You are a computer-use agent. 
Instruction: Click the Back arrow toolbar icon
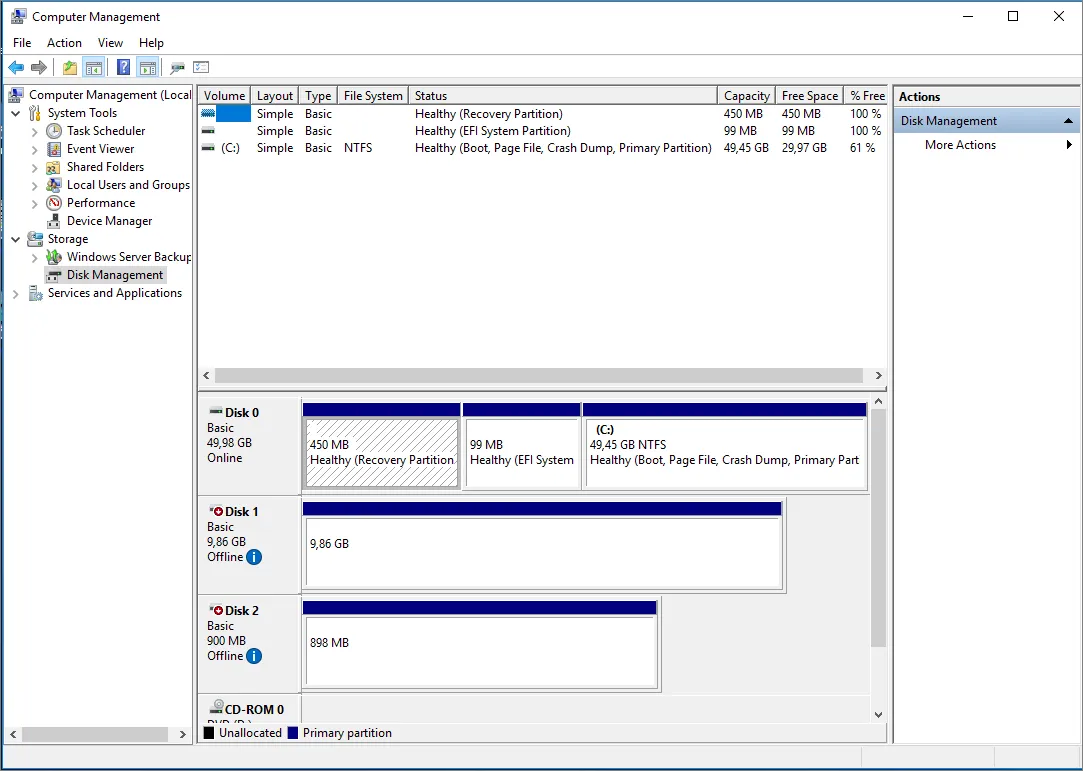click(16, 68)
